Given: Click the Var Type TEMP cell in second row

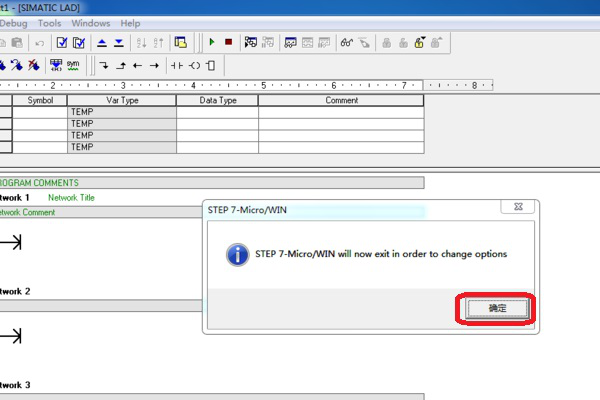Looking at the screenshot, I should [122, 124].
